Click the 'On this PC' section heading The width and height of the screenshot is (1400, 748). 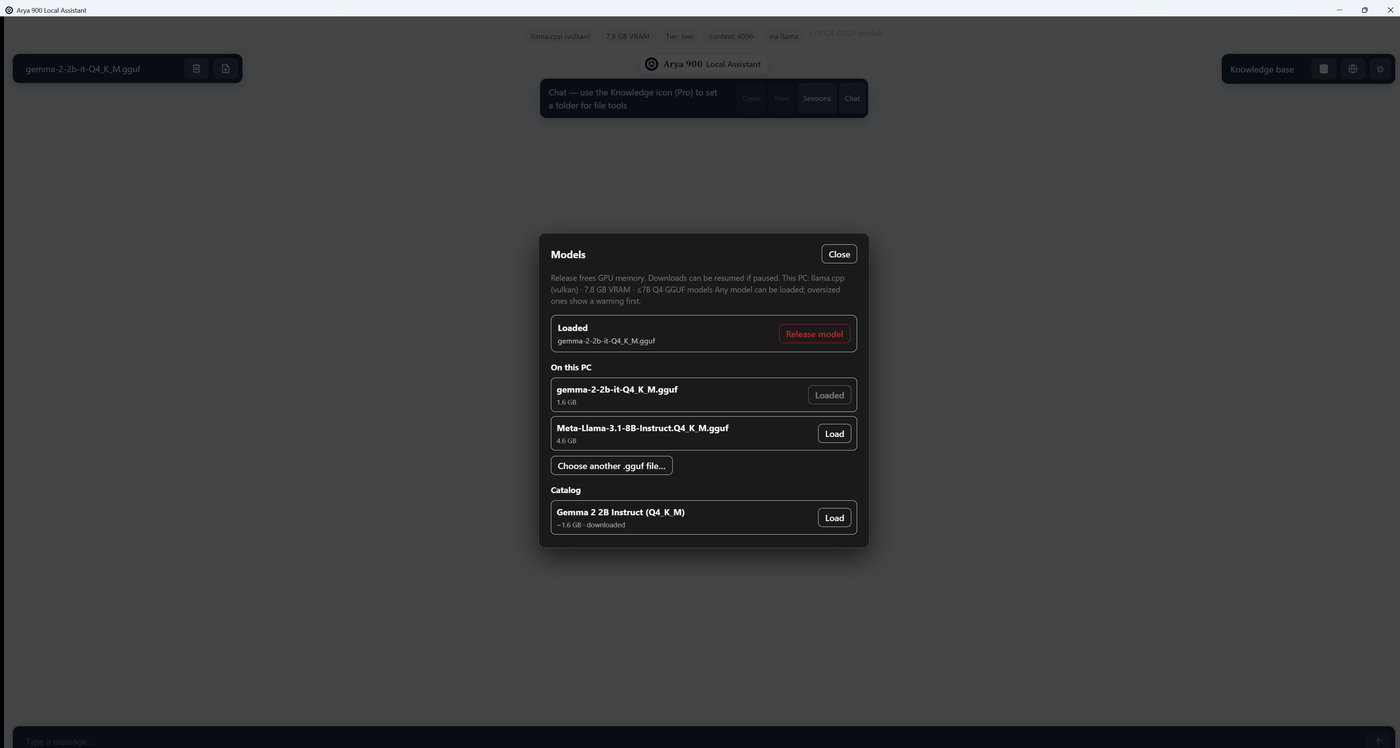[x=571, y=367]
